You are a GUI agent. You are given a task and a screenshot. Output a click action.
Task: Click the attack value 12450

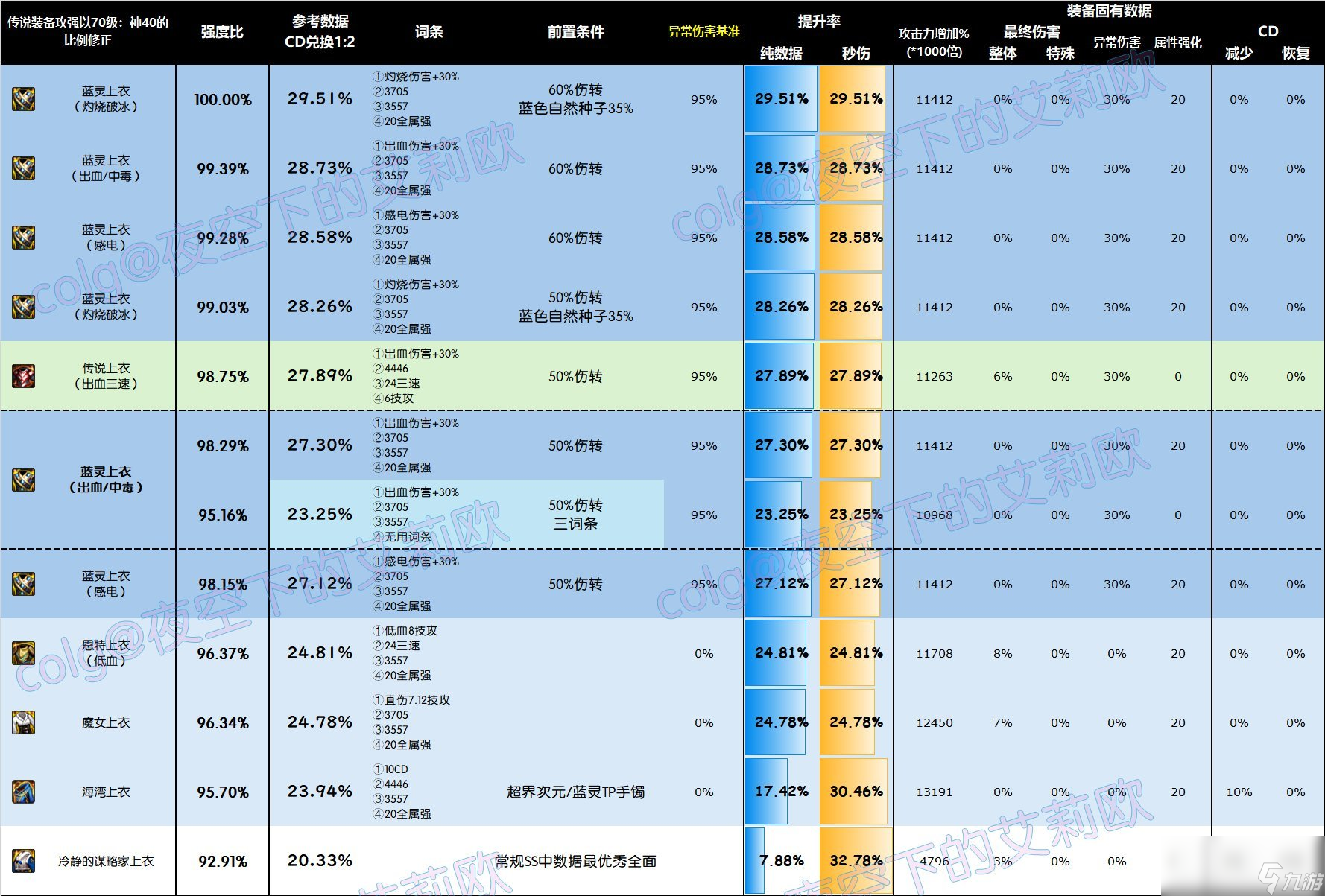point(934,722)
